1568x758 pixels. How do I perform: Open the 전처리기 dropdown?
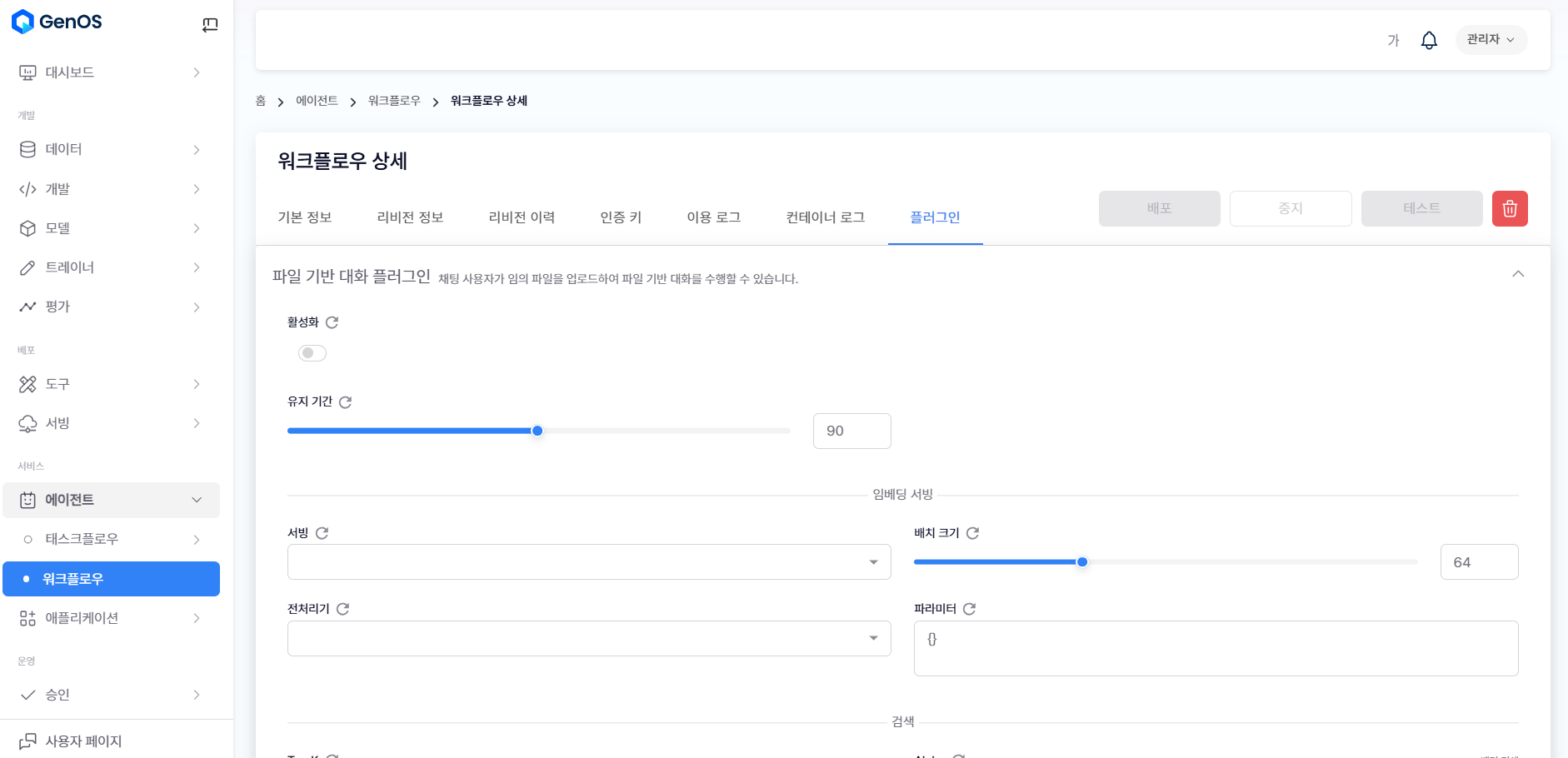[x=588, y=639]
